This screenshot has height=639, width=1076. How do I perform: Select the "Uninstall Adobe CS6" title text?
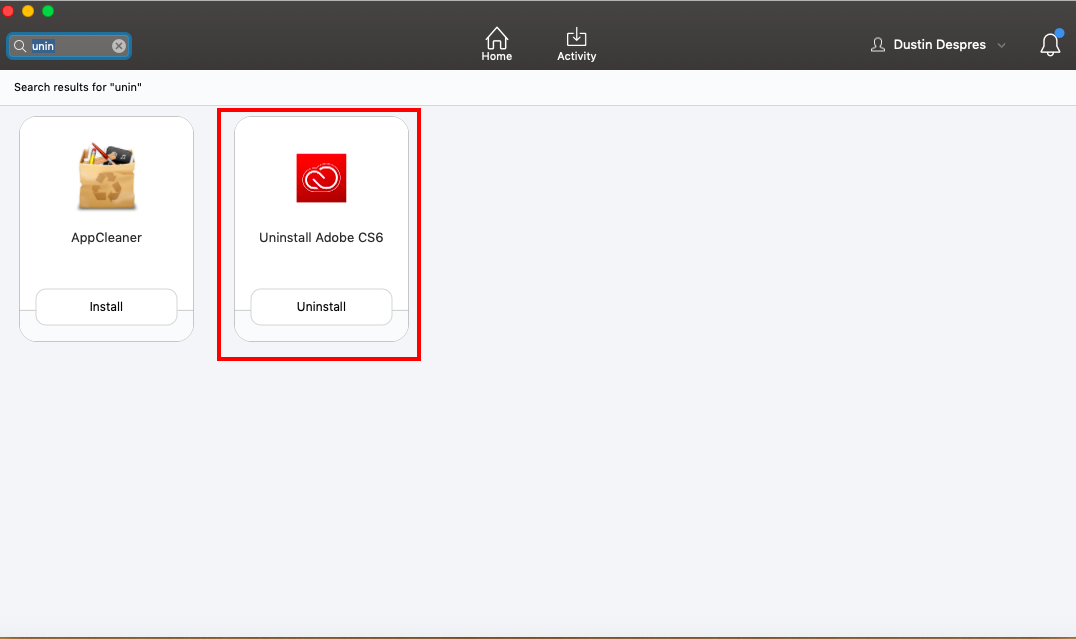(x=321, y=237)
